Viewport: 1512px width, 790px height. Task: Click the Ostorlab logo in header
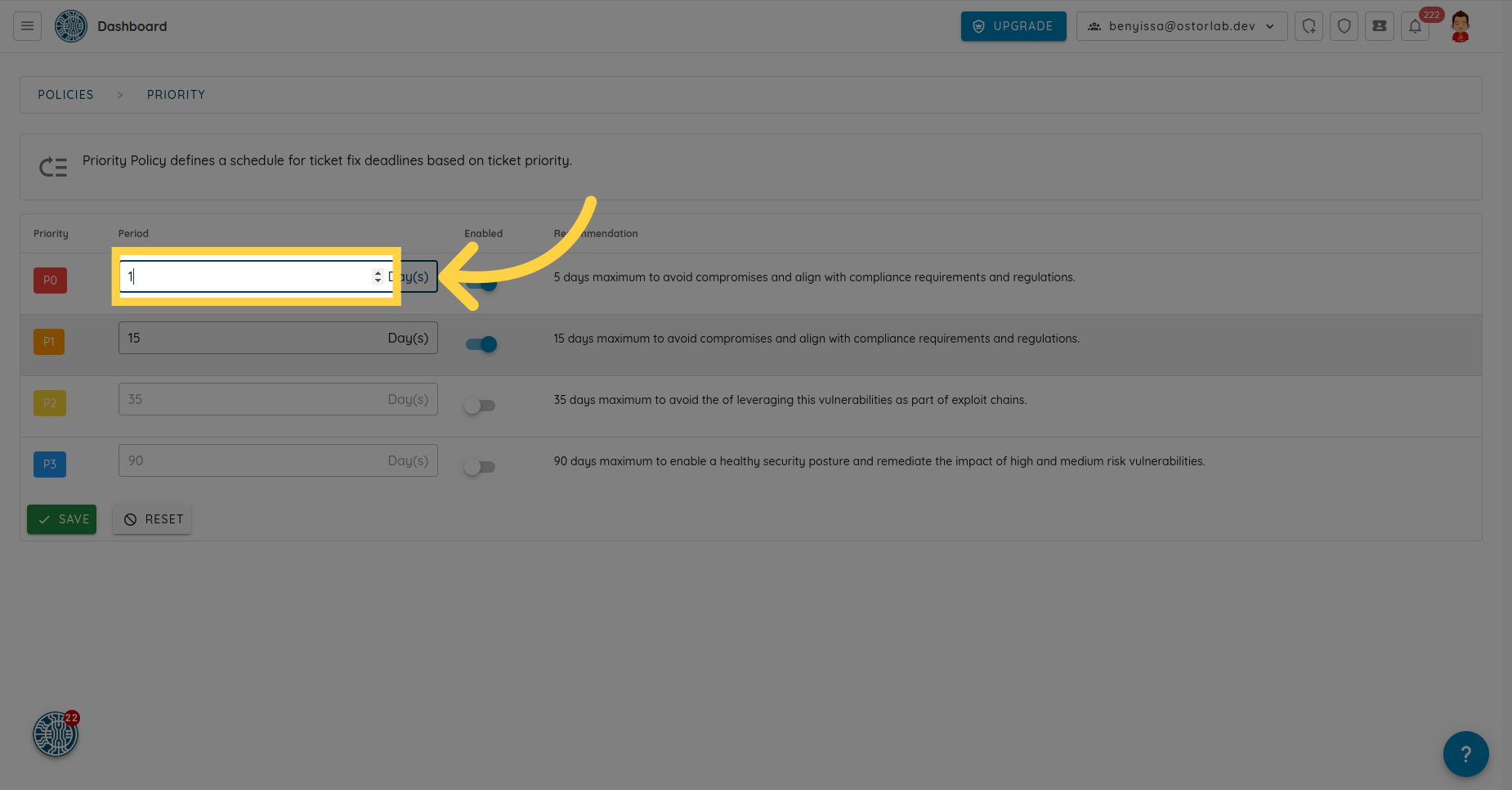pos(71,26)
